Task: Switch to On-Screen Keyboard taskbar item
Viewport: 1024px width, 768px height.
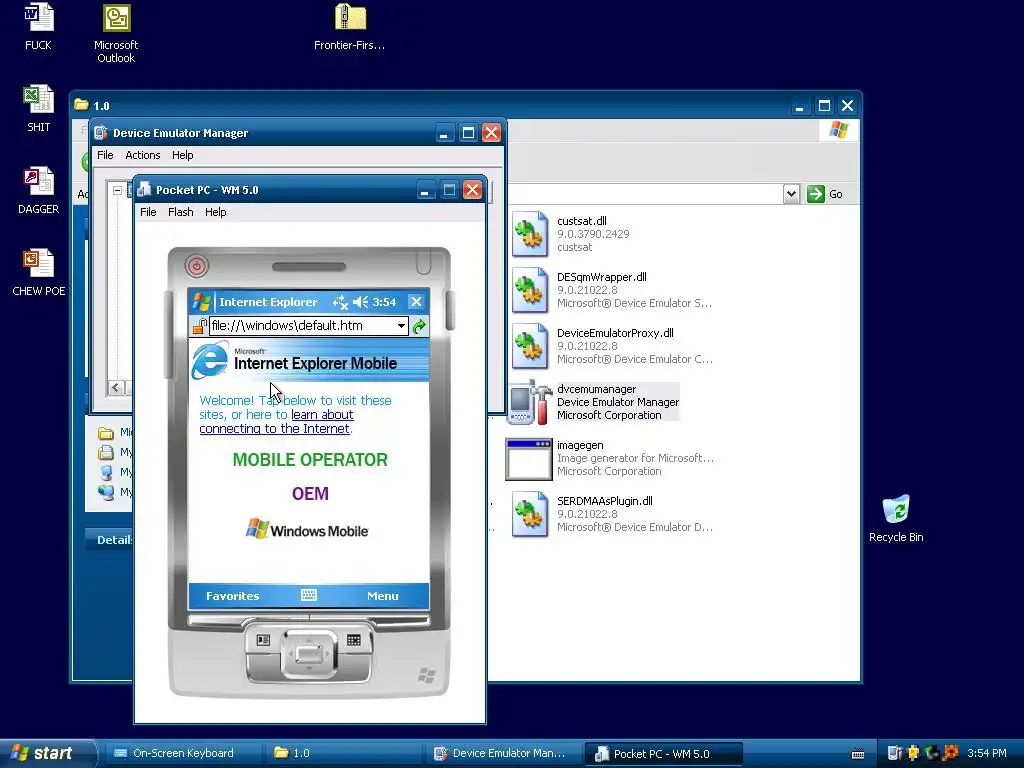Action: (x=182, y=753)
